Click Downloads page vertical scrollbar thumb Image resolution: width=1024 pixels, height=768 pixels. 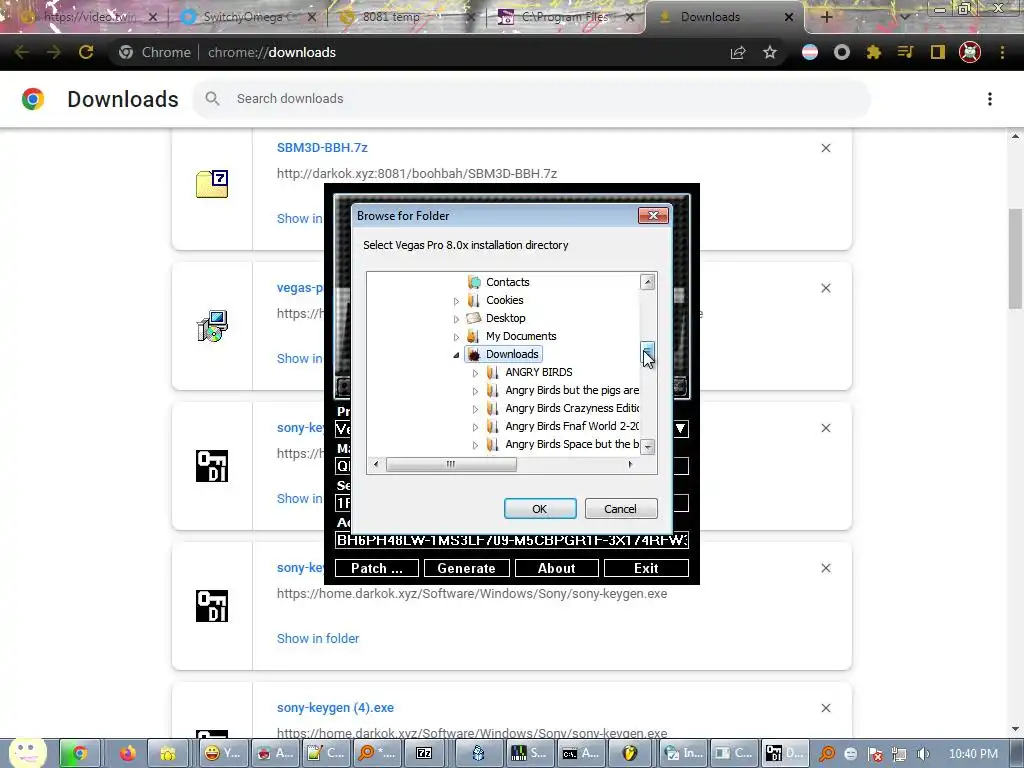tap(1015, 259)
